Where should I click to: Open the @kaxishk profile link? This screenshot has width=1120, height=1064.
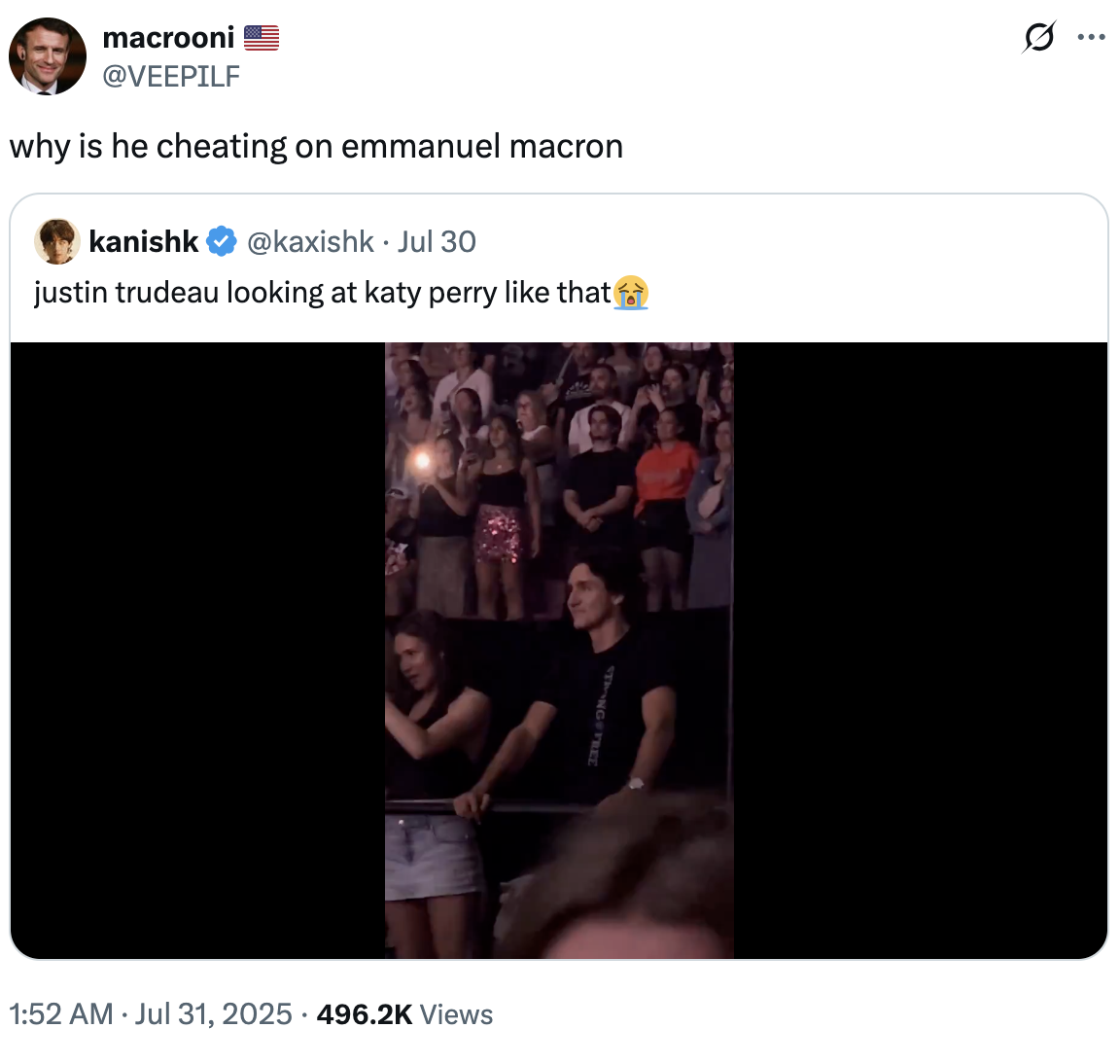311,241
